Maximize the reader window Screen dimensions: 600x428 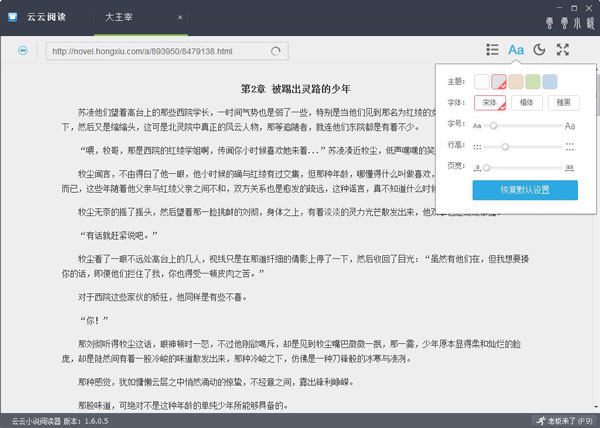[574, 8]
